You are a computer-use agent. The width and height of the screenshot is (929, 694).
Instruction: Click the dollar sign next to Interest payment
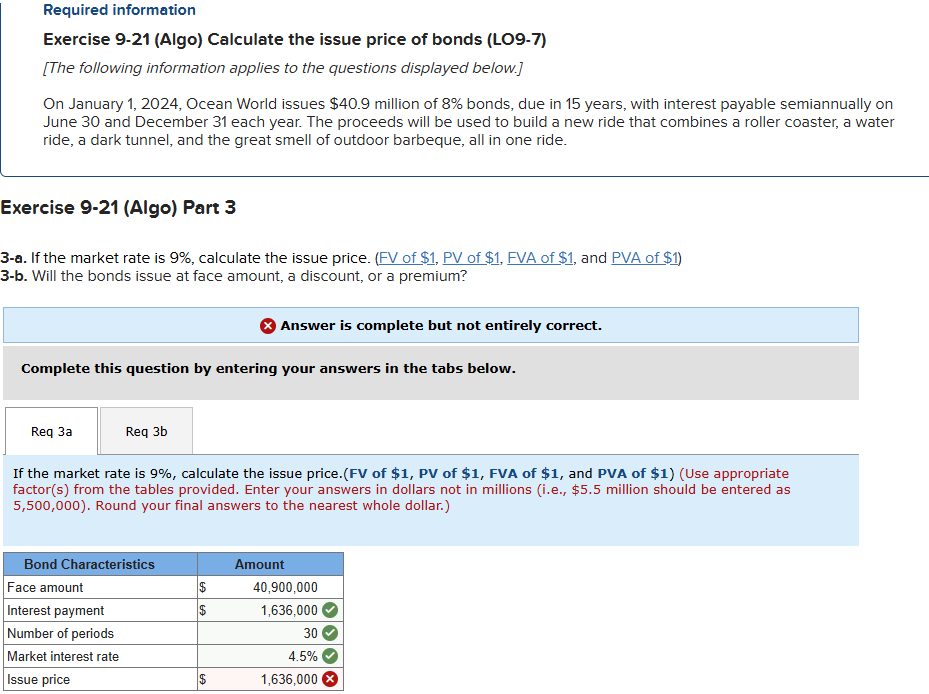[203, 610]
